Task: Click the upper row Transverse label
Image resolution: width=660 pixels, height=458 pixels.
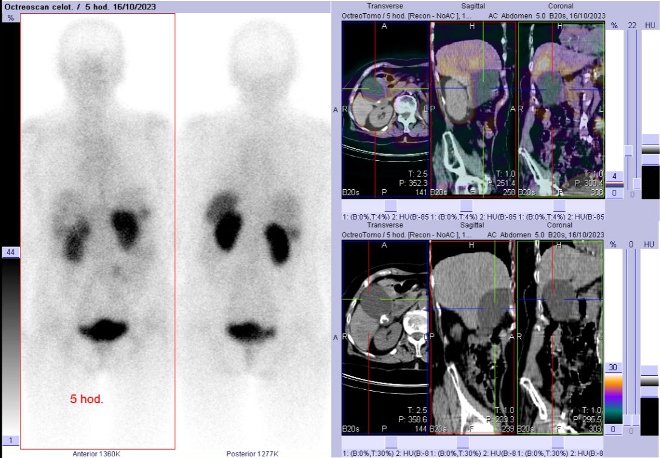Action: [x=385, y=6]
